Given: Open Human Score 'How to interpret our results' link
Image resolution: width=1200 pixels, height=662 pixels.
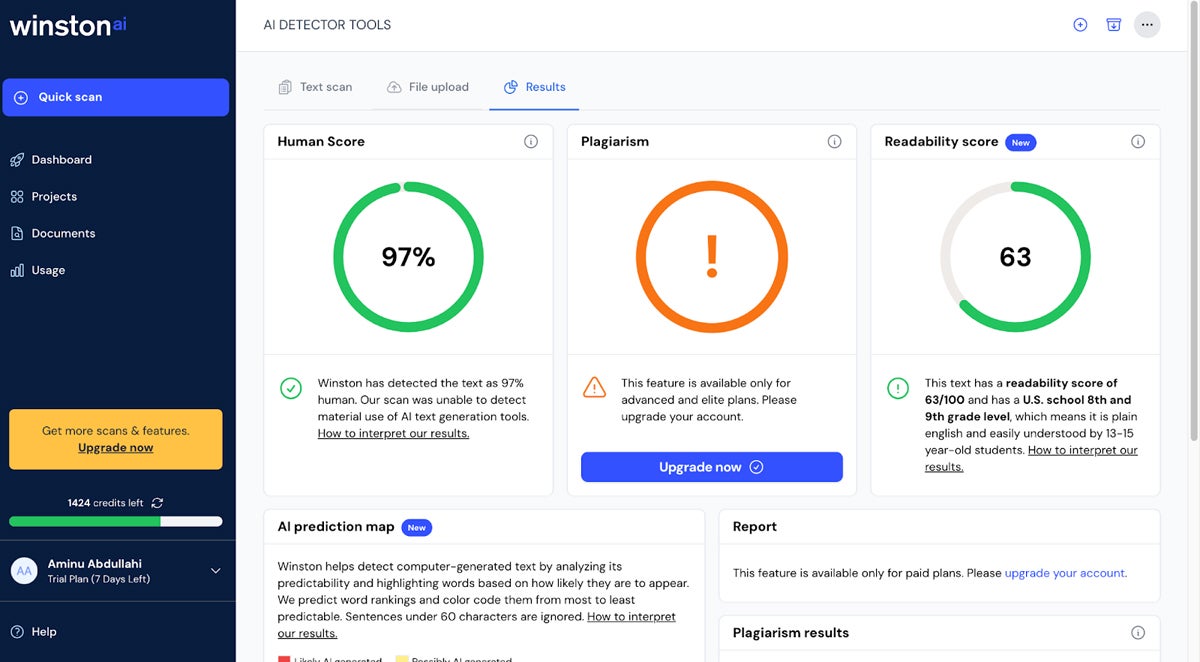Looking at the screenshot, I should tap(393, 434).
